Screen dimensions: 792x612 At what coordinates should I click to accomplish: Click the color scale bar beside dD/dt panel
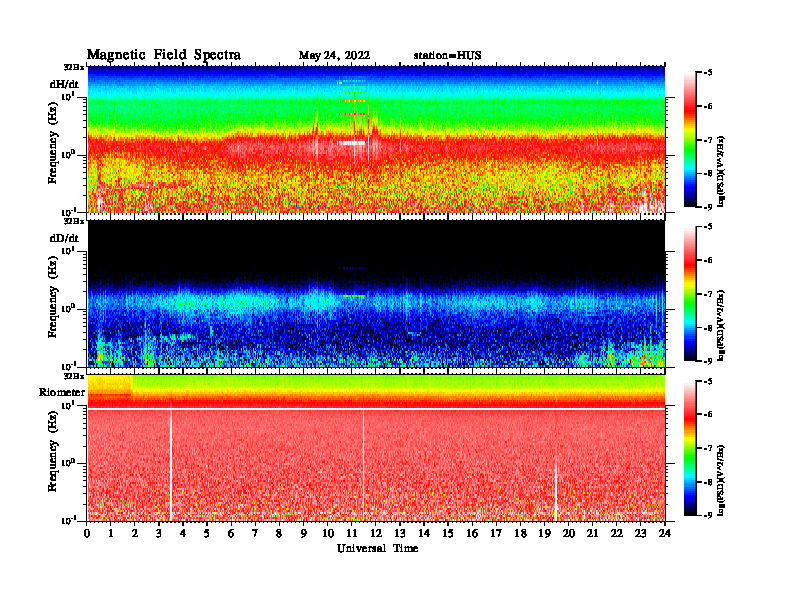690,294
